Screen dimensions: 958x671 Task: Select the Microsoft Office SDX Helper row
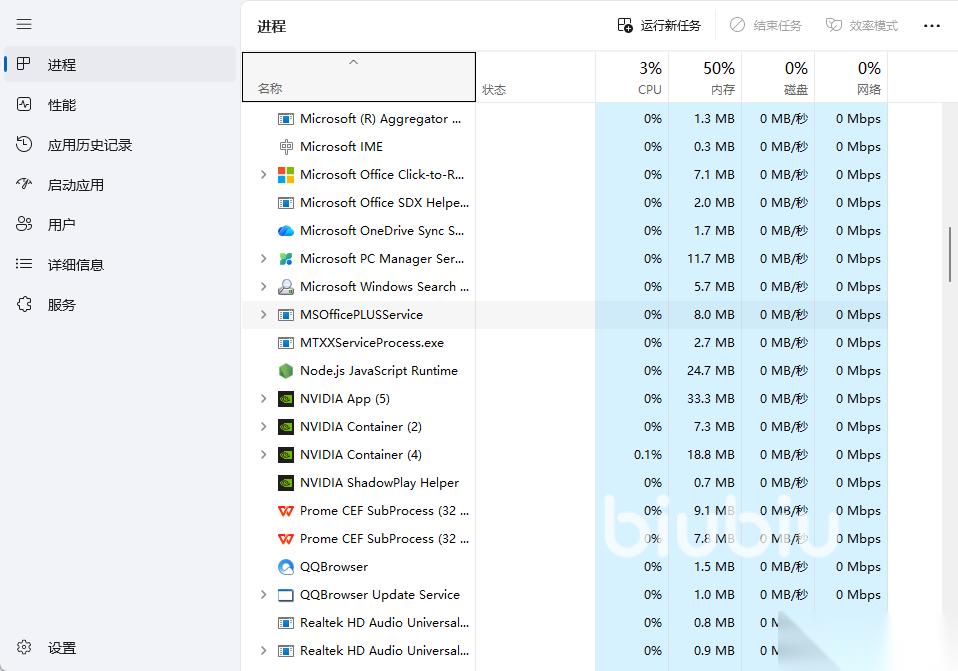click(x=565, y=203)
